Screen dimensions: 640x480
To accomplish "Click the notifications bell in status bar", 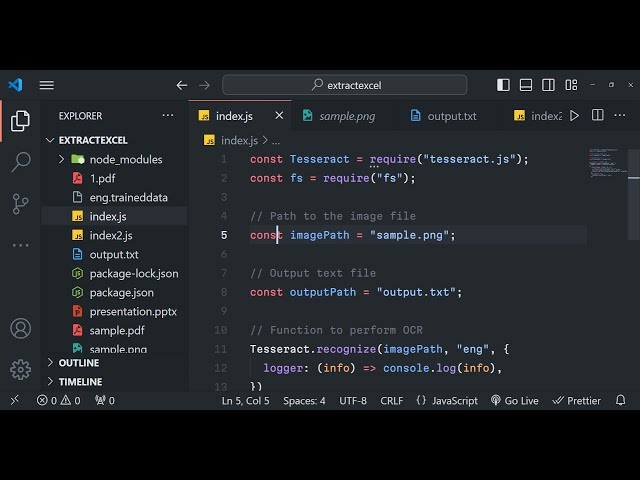I will [x=621, y=400].
